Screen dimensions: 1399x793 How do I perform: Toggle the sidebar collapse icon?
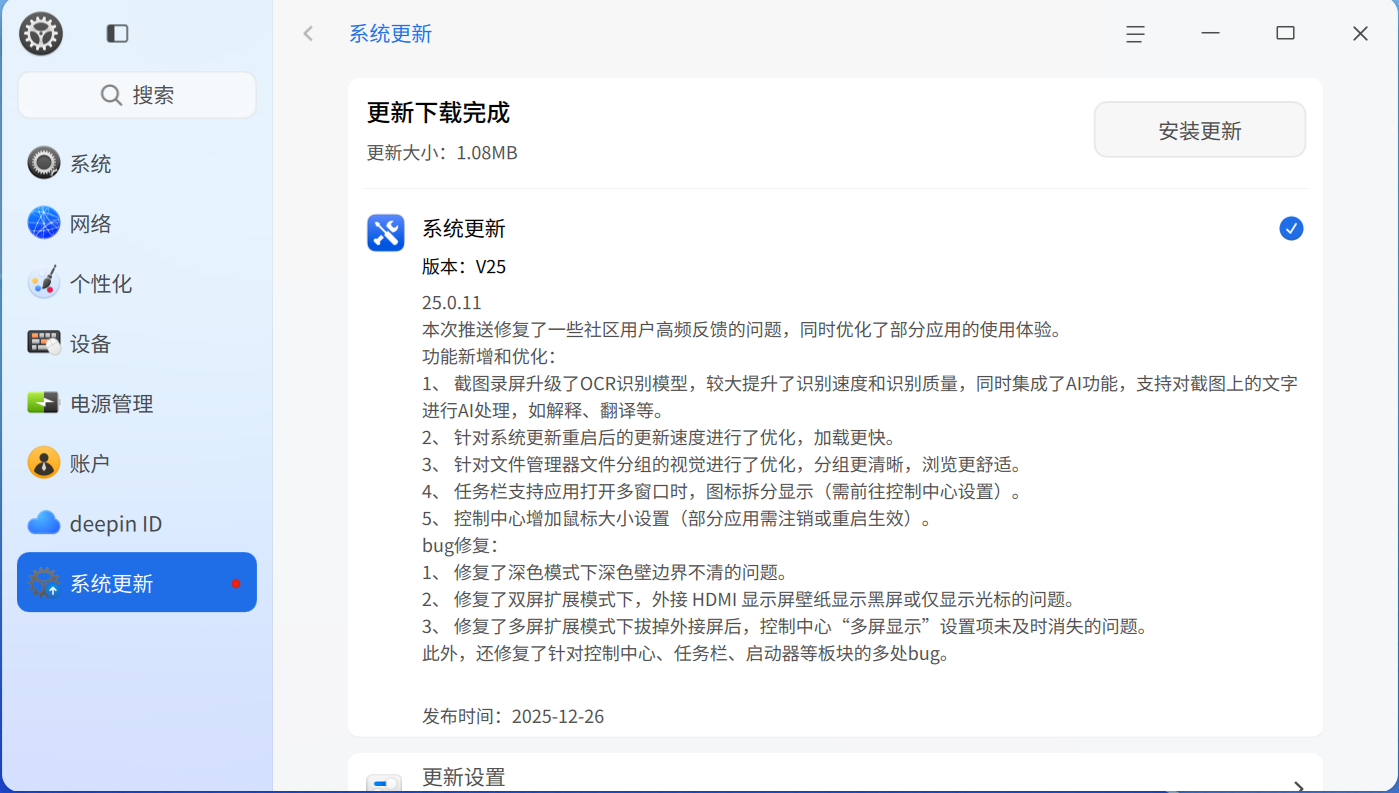click(x=118, y=34)
